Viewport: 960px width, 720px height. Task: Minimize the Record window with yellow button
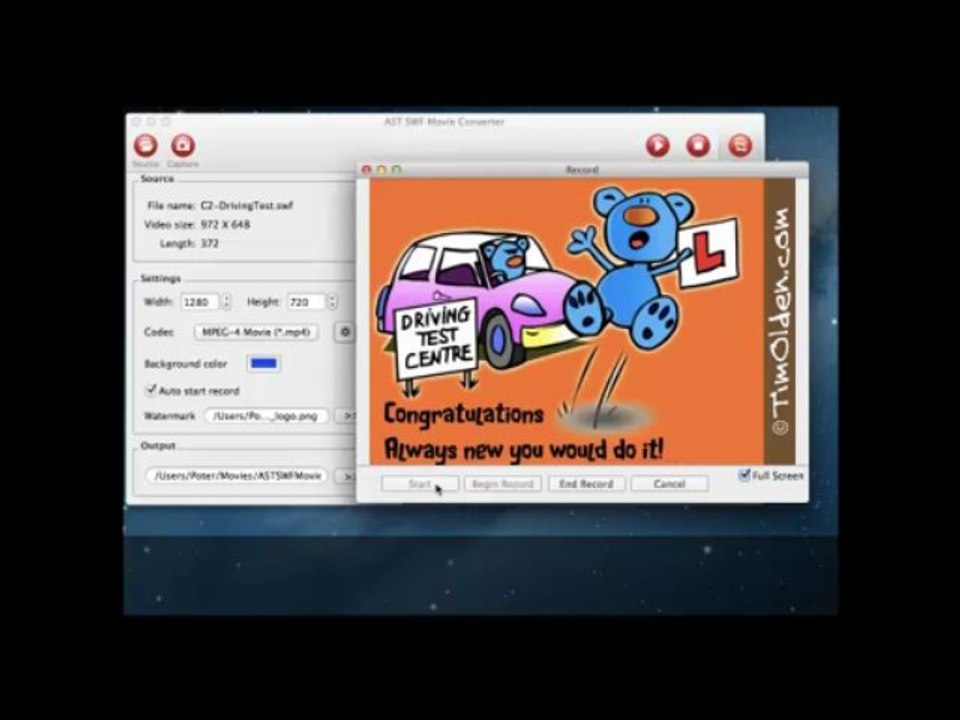click(381, 170)
